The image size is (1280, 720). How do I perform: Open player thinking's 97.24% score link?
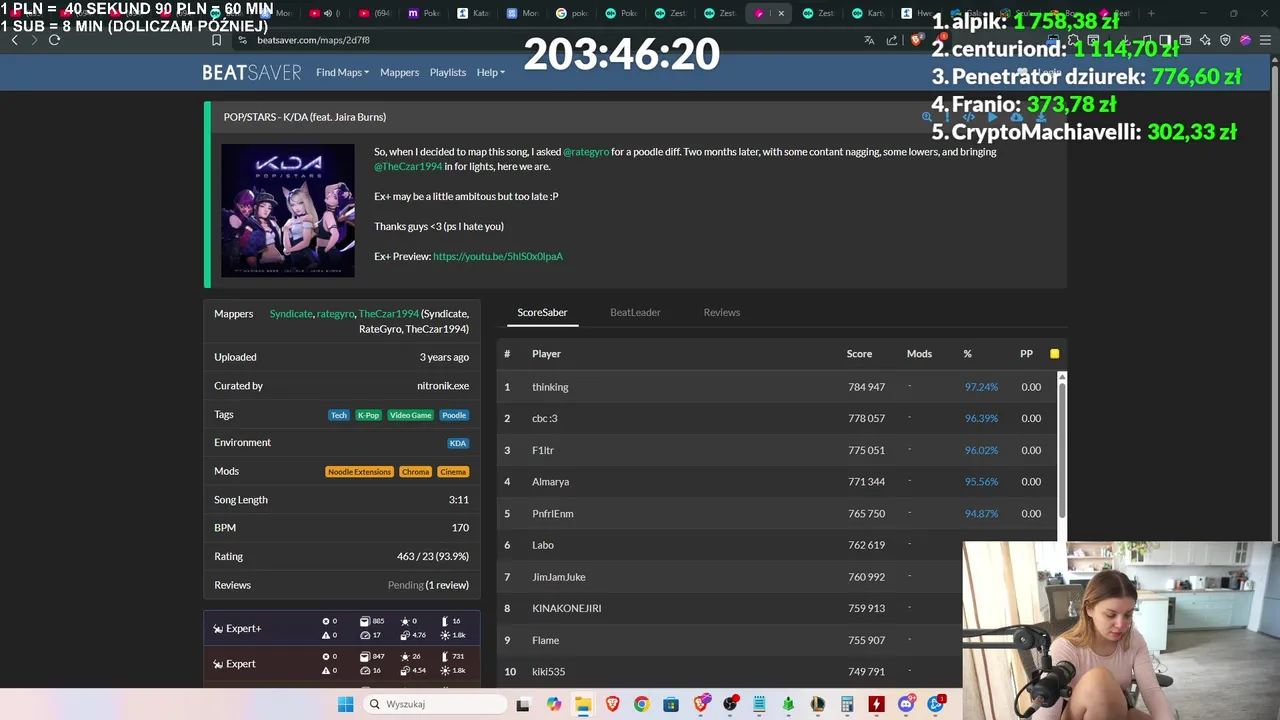tap(981, 387)
